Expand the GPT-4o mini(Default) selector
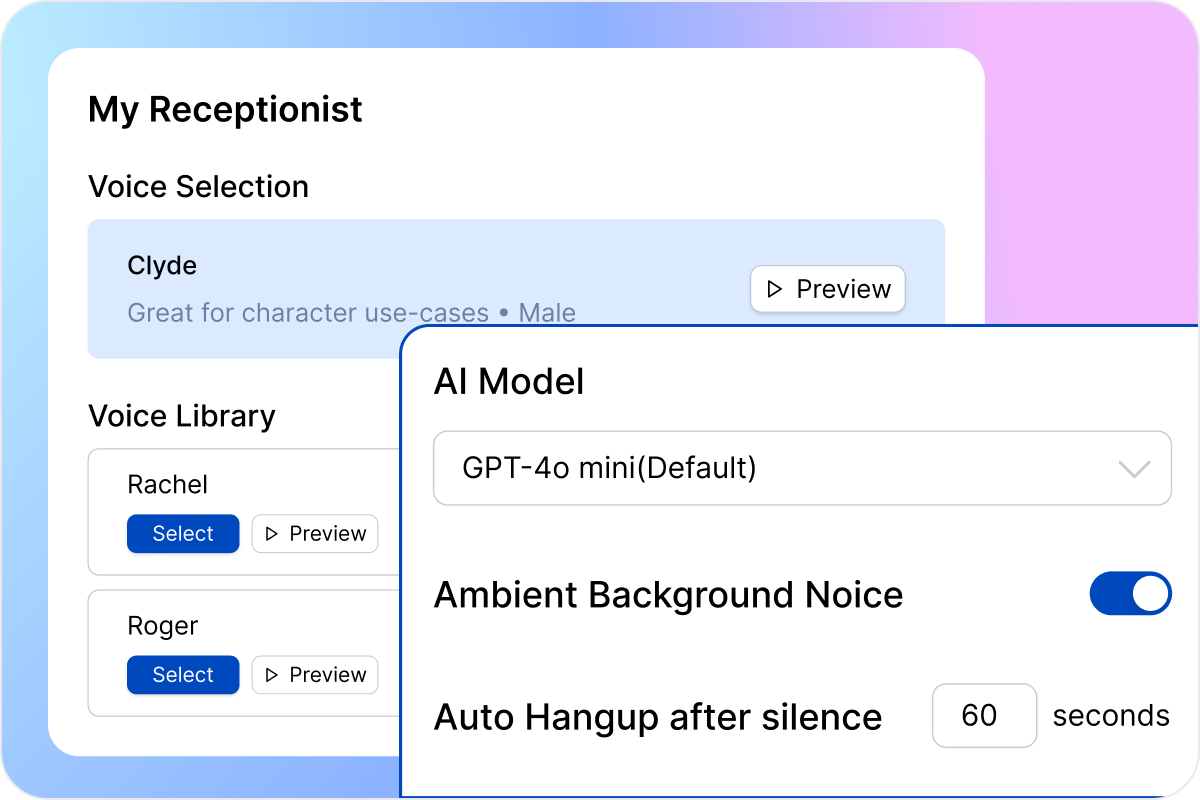Viewport: 1200px width, 800px height. [x=802, y=468]
